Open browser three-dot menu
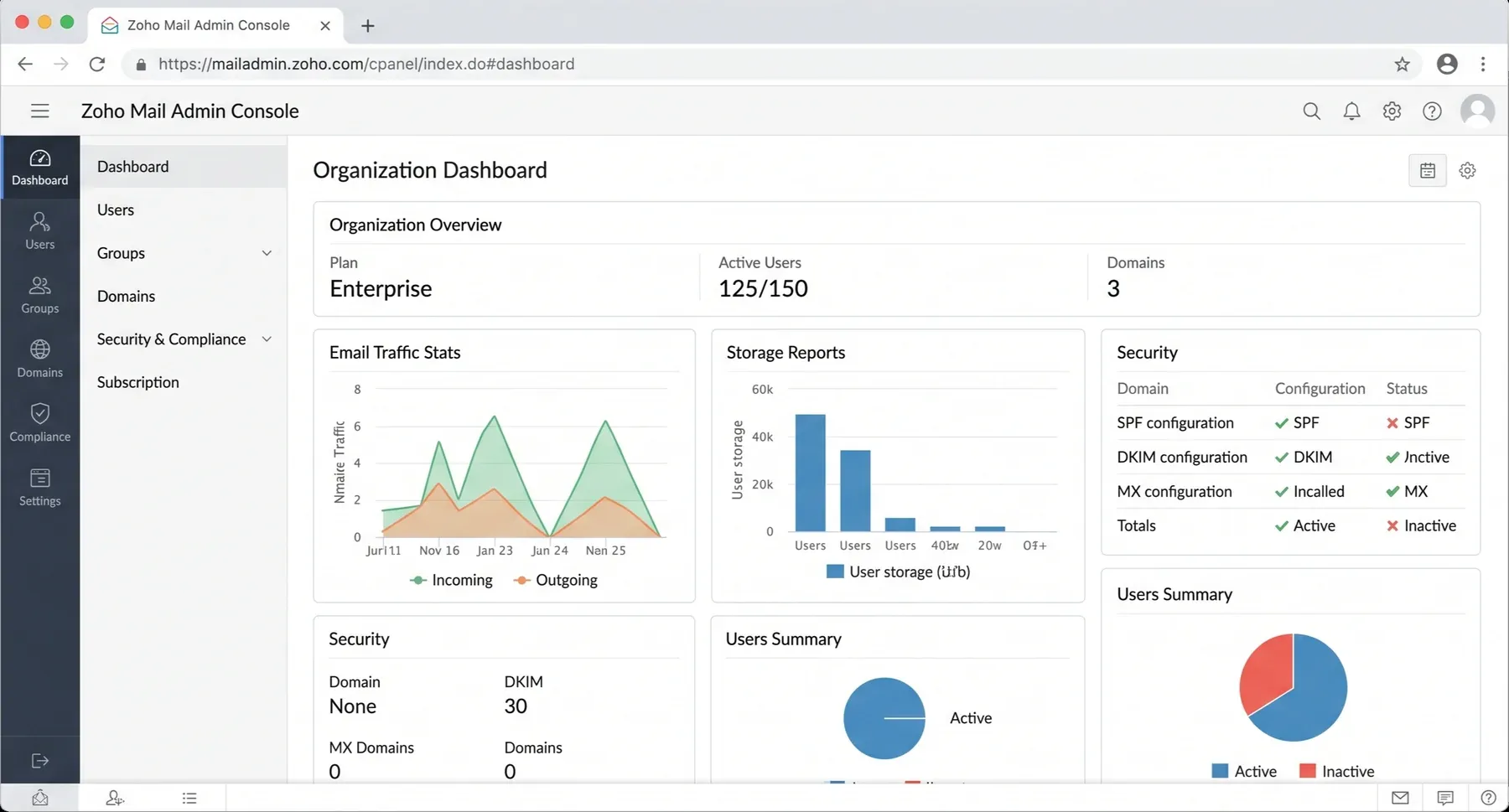Image resolution: width=1509 pixels, height=812 pixels. (x=1483, y=64)
